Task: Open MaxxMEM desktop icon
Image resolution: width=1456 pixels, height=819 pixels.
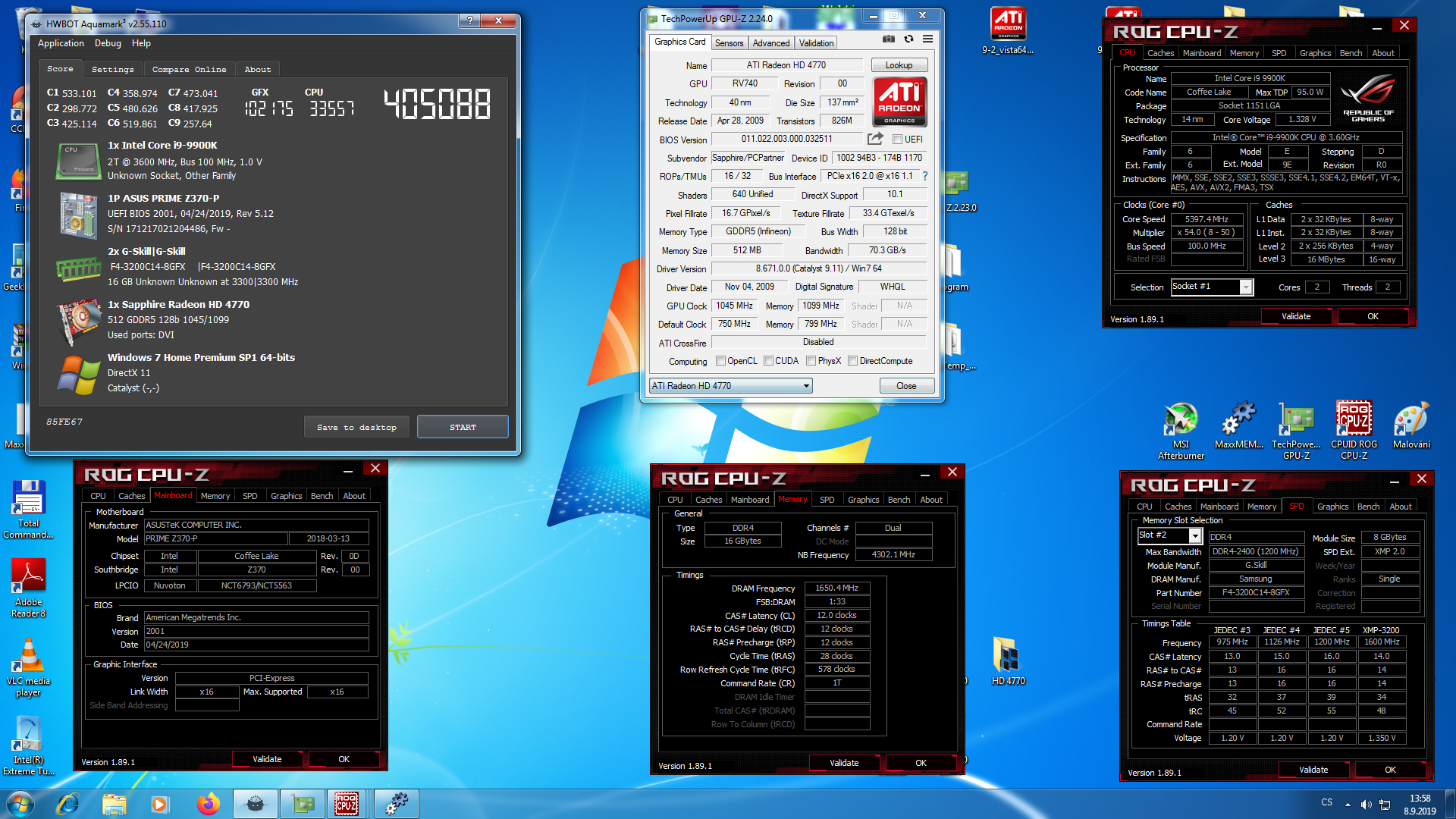Action: (1239, 425)
